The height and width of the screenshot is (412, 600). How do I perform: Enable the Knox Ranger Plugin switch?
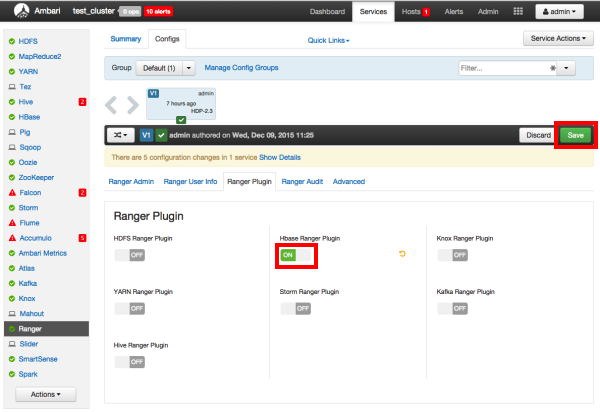(x=453, y=255)
